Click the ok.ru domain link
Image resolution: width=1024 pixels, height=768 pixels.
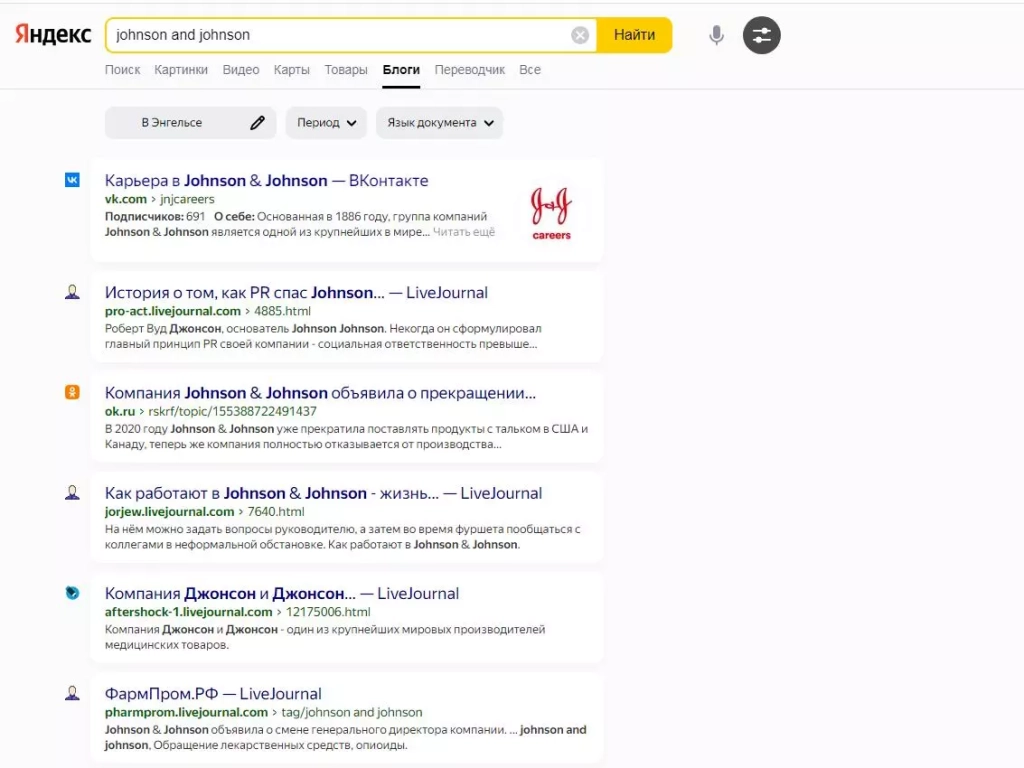point(120,411)
